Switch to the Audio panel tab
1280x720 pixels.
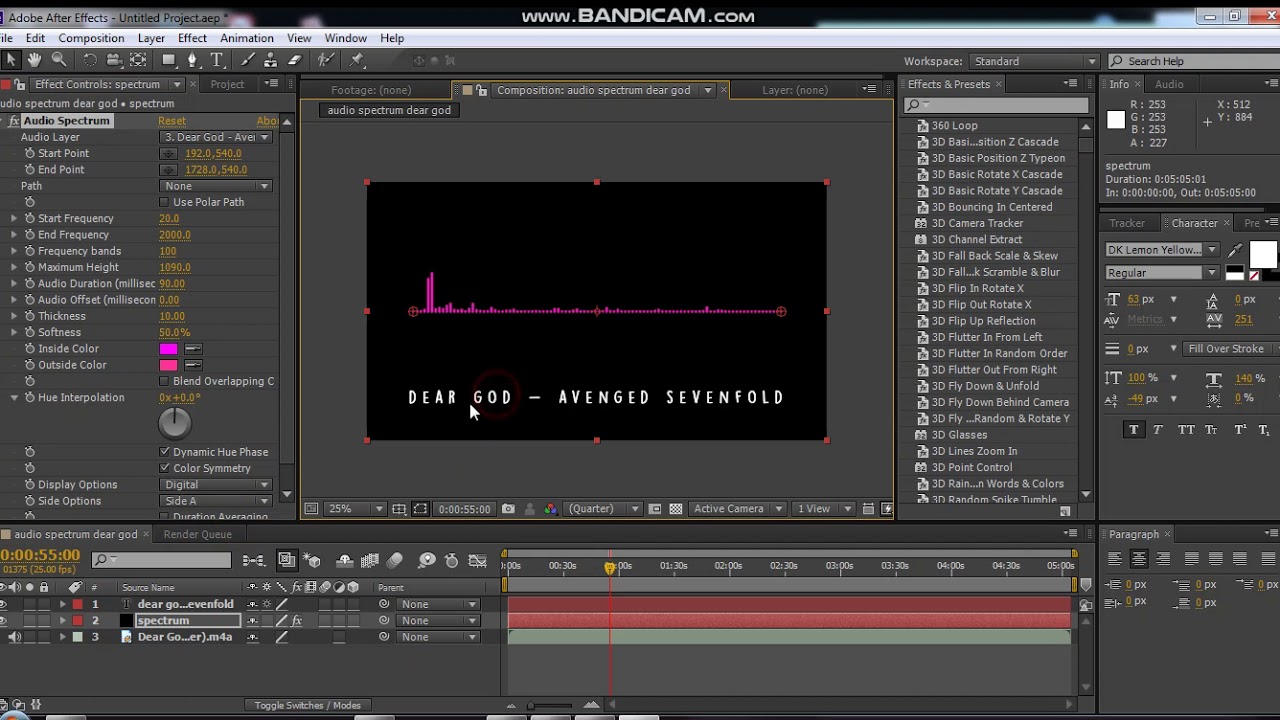pos(1169,84)
